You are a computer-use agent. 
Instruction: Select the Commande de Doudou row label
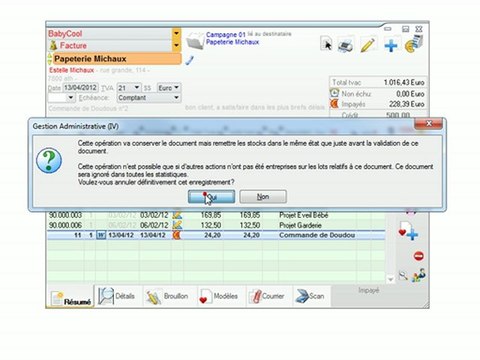pyautogui.click(x=317, y=235)
